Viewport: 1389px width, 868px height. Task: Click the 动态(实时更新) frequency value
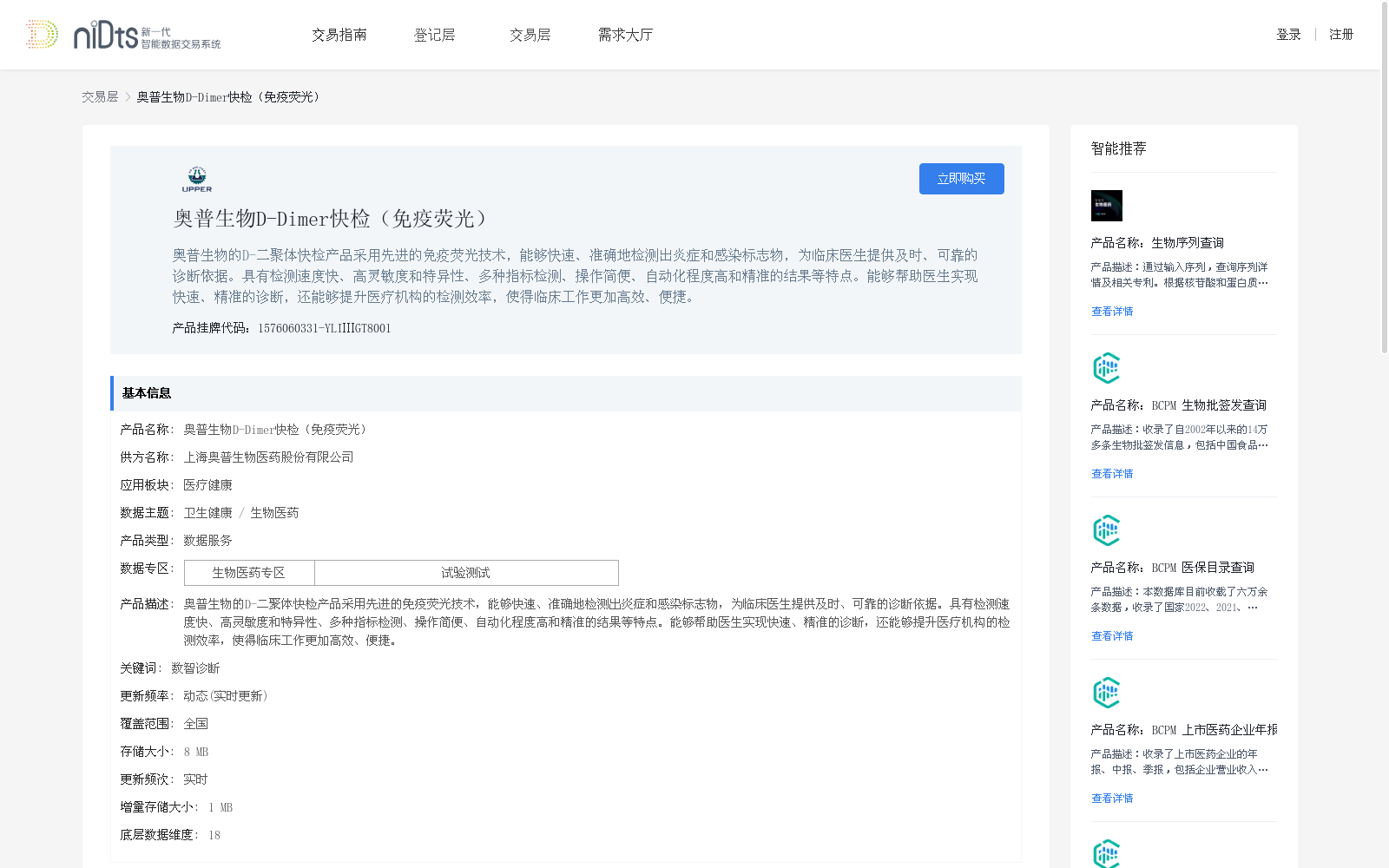[x=226, y=696]
